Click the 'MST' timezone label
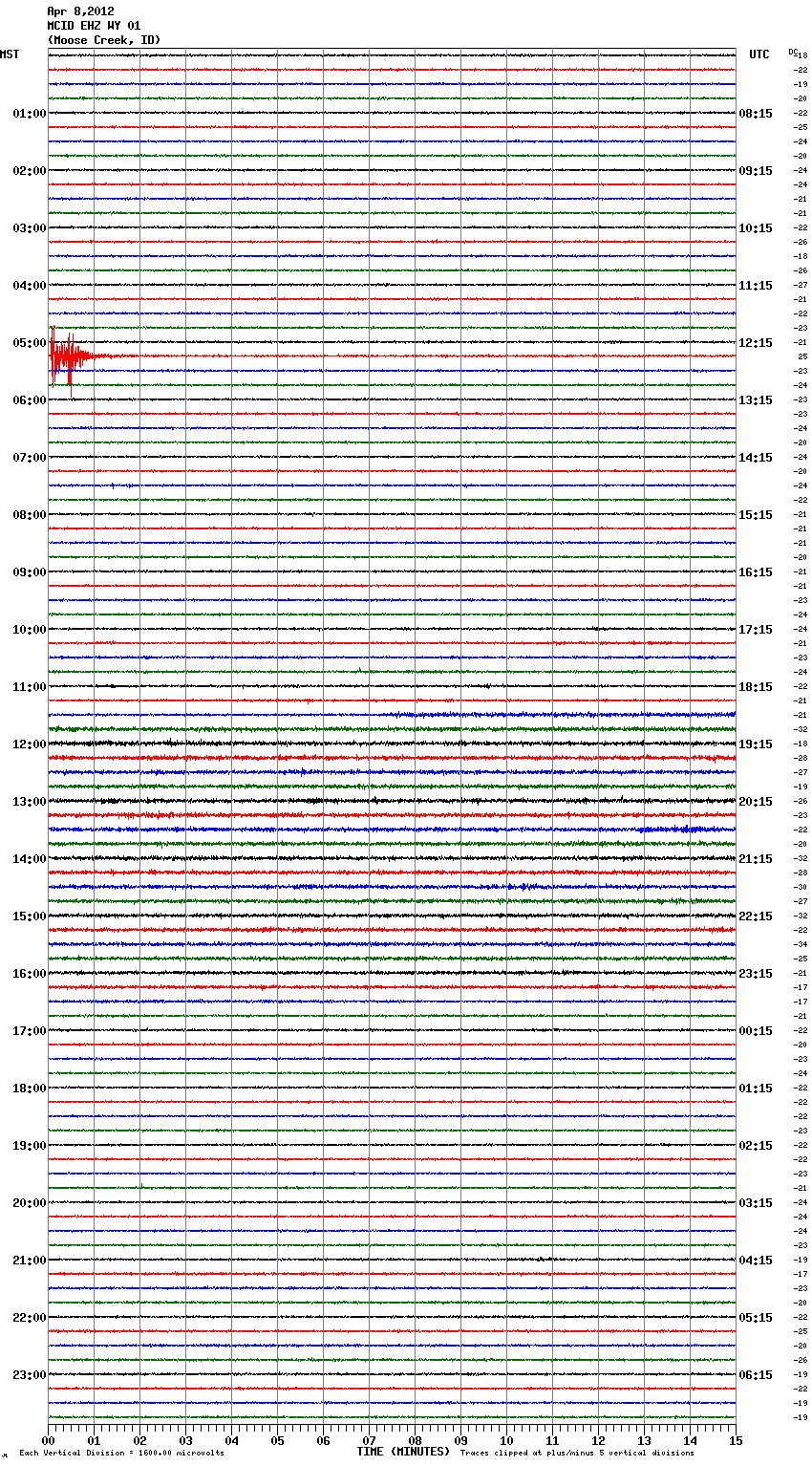 tap(10, 54)
